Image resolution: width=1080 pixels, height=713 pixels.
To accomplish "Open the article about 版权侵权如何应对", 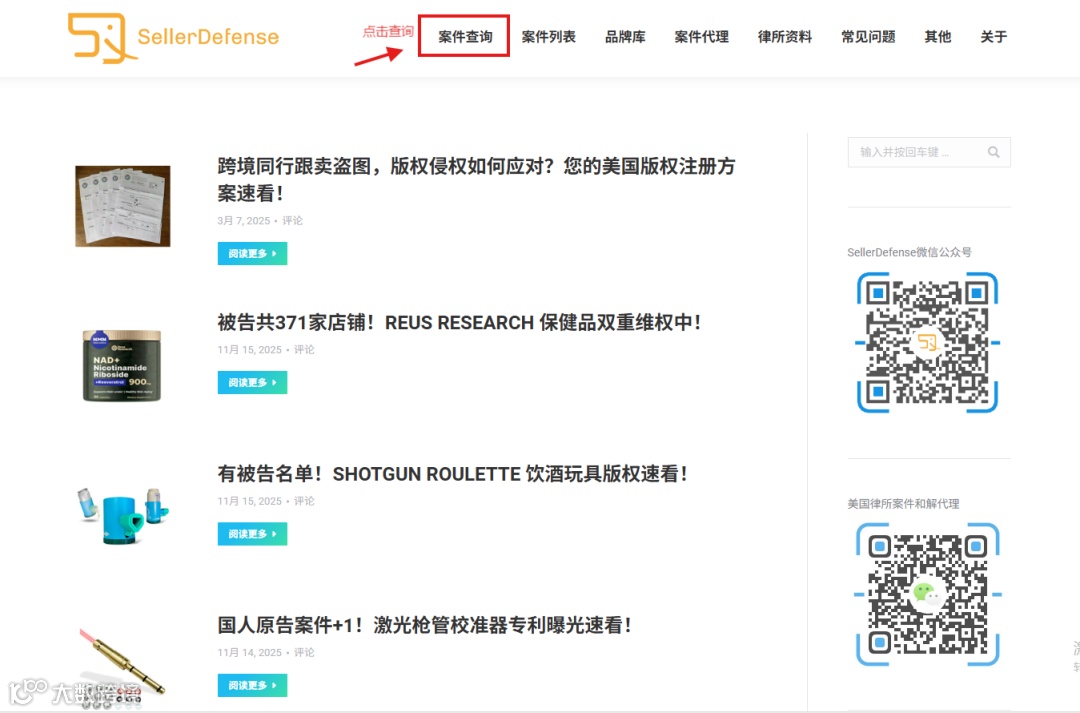I will [477, 180].
